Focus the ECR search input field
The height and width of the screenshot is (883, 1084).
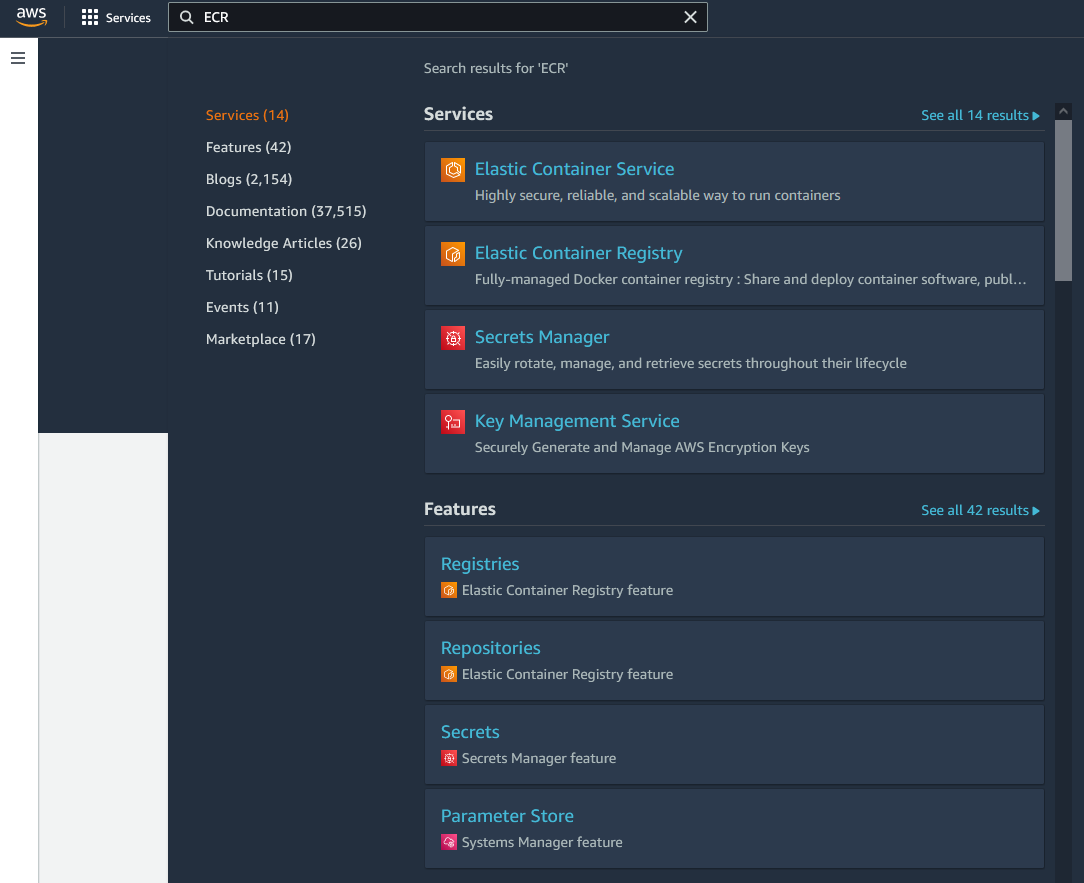(x=438, y=17)
